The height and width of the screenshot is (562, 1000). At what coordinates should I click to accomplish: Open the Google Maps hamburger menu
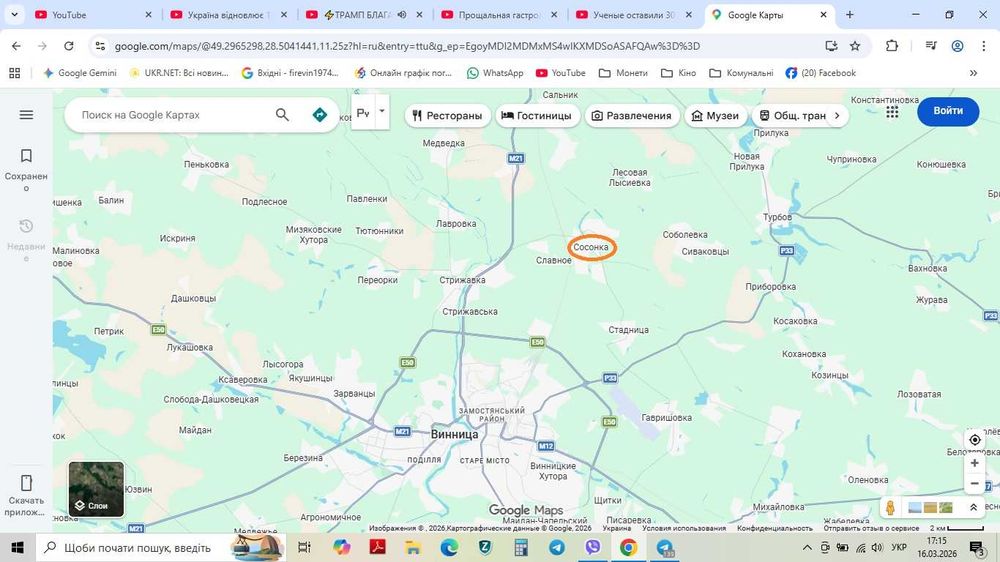coord(26,115)
